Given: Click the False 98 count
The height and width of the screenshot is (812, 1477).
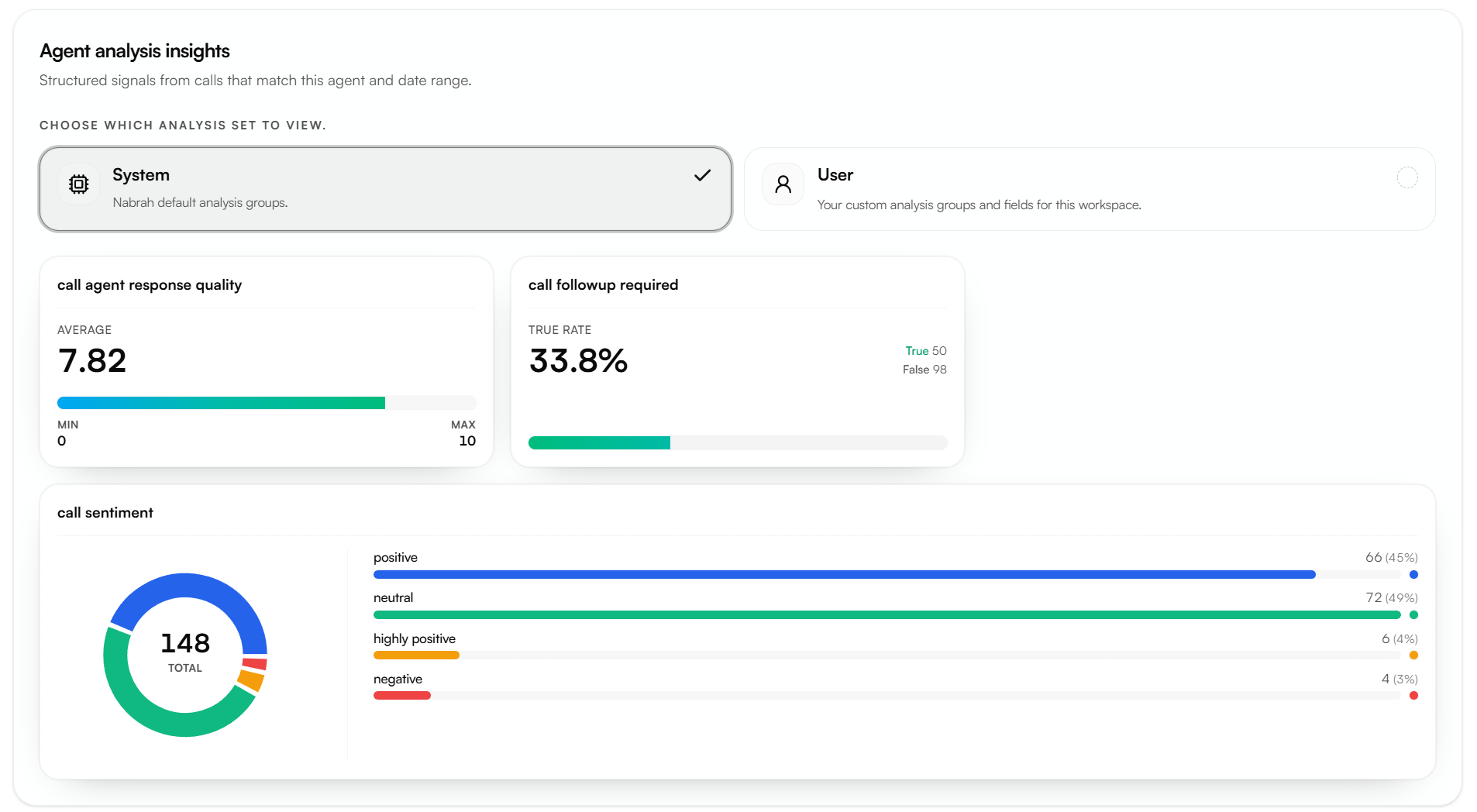Looking at the screenshot, I should [924, 370].
